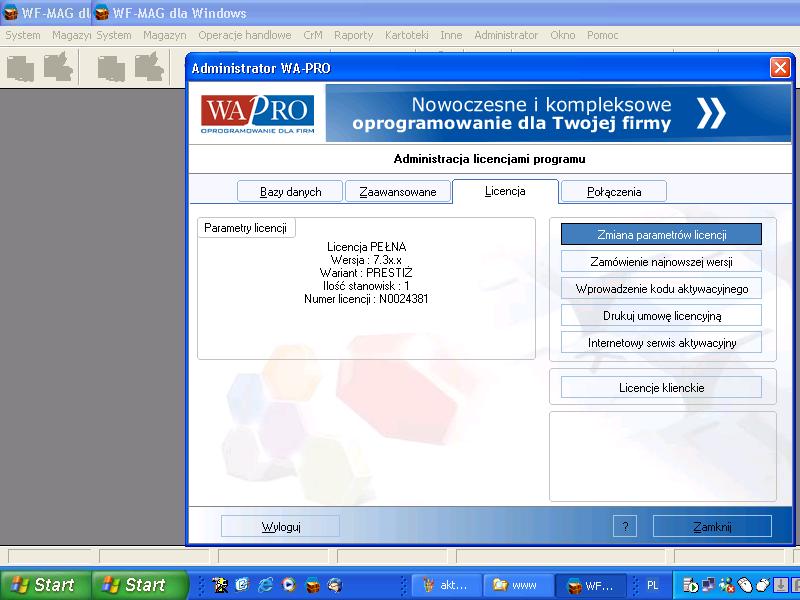Viewport: 800px width, 600px height.
Task: Open Internet Explorer from quick launch
Action: pos(265,585)
